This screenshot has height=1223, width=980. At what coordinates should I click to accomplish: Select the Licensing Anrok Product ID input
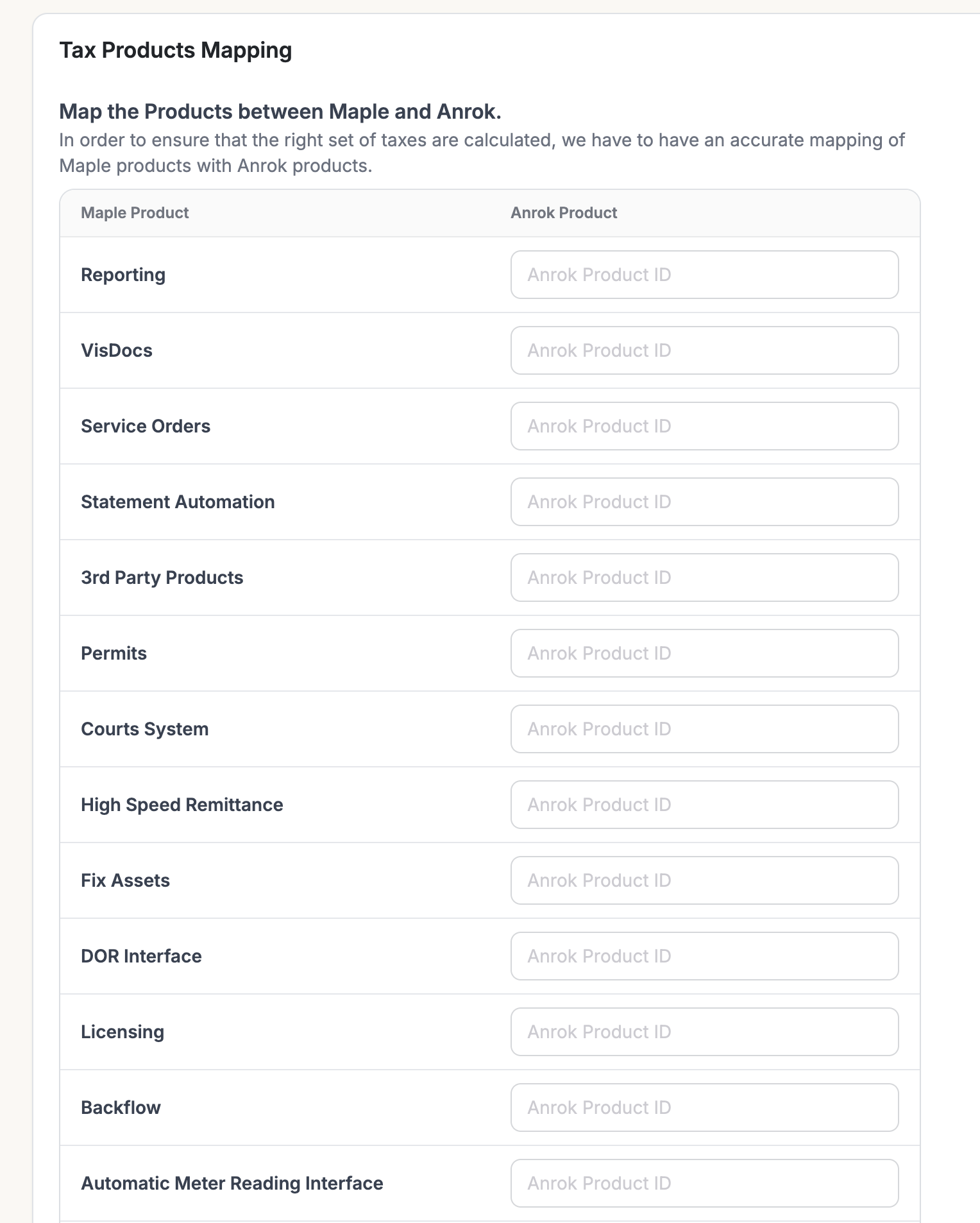click(x=704, y=1032)
